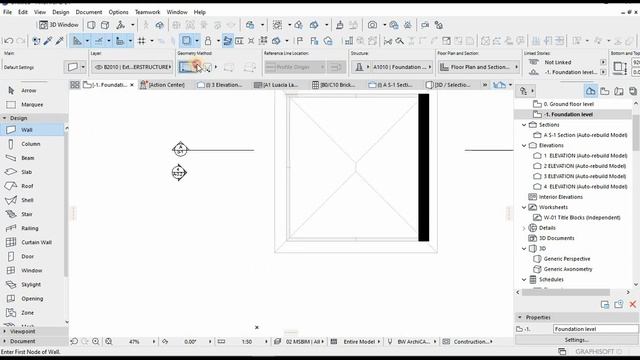640x360 pixels.
Task: Open the Teamwork menu
Action: [147, 12]
